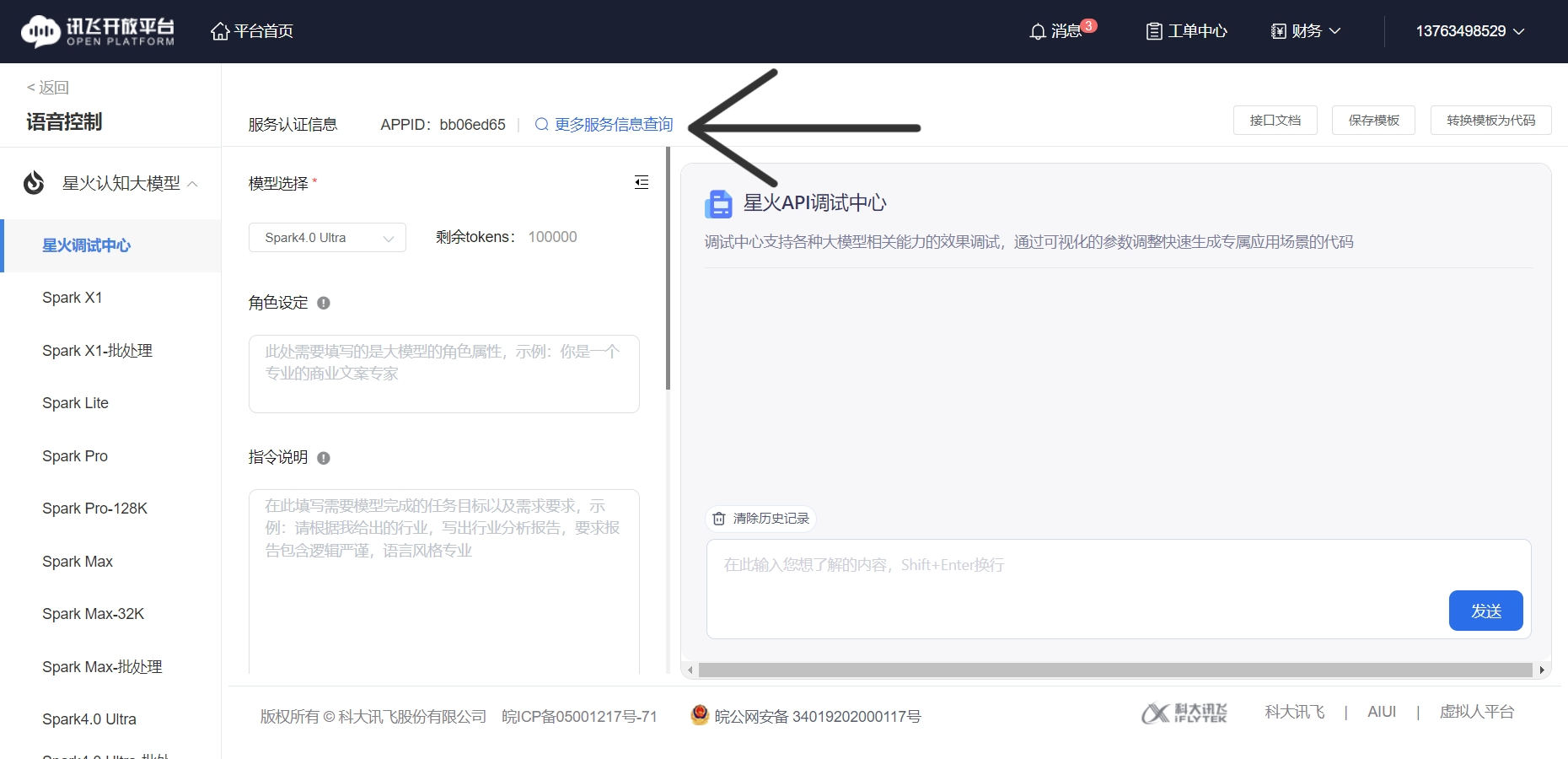Click the left panel vertical scrollbar

(668, 268)
